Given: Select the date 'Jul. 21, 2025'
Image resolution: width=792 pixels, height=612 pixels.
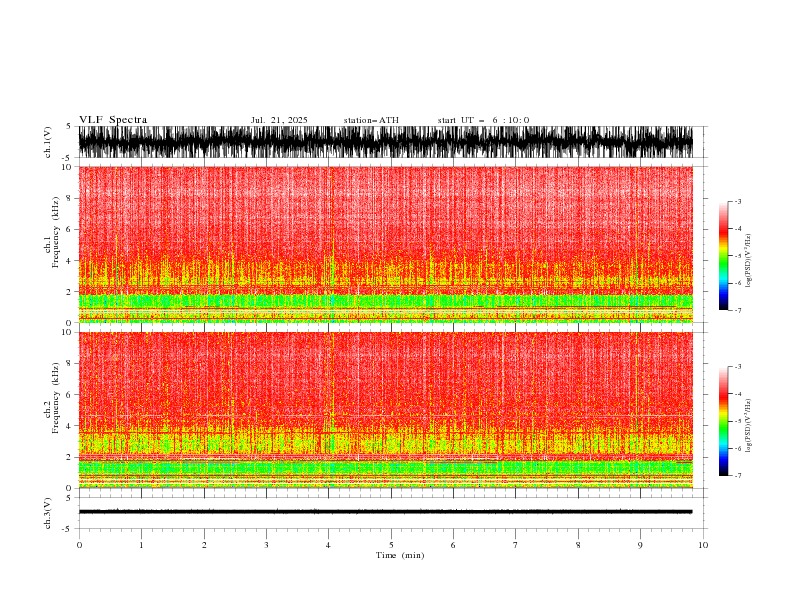Looking at the screenshot, I should coord(279,120).
